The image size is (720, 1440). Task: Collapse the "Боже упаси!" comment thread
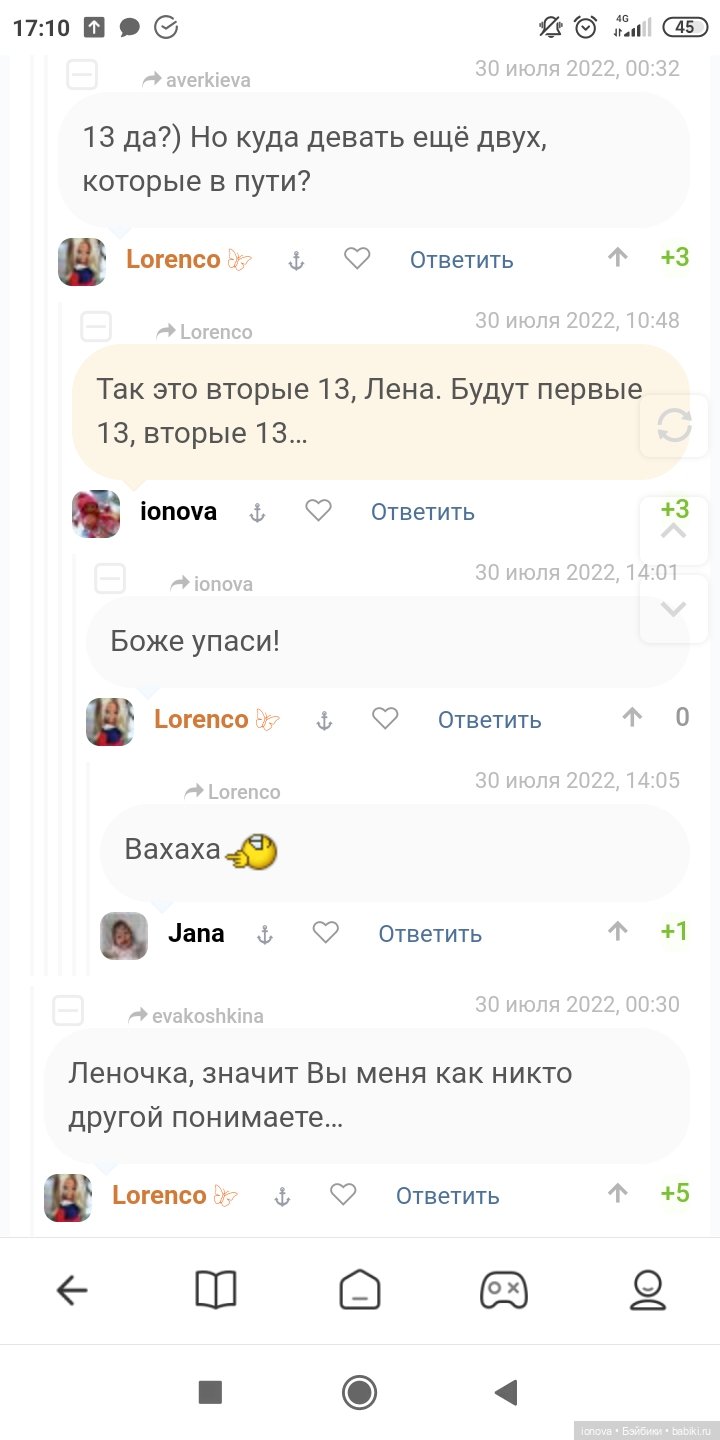tap(110, 578)
